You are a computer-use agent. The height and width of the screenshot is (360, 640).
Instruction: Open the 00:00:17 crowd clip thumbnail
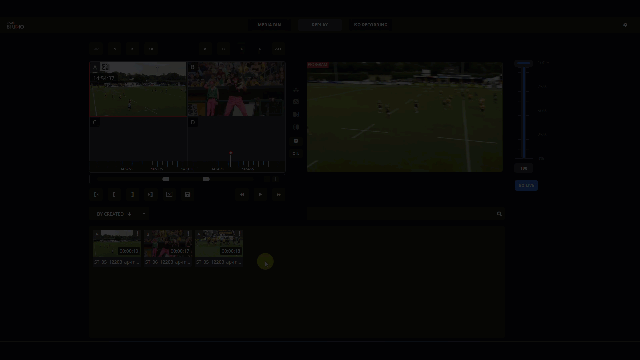coord(168,243)
